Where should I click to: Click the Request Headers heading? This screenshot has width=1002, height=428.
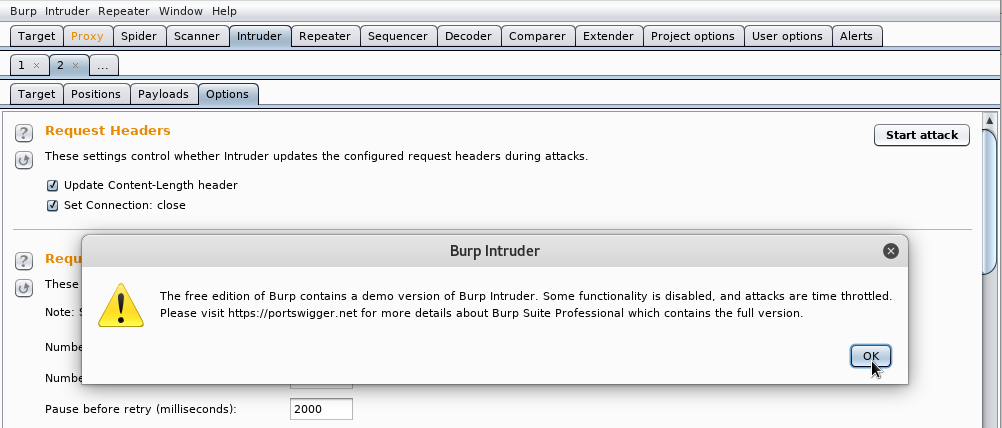(107, 130)
